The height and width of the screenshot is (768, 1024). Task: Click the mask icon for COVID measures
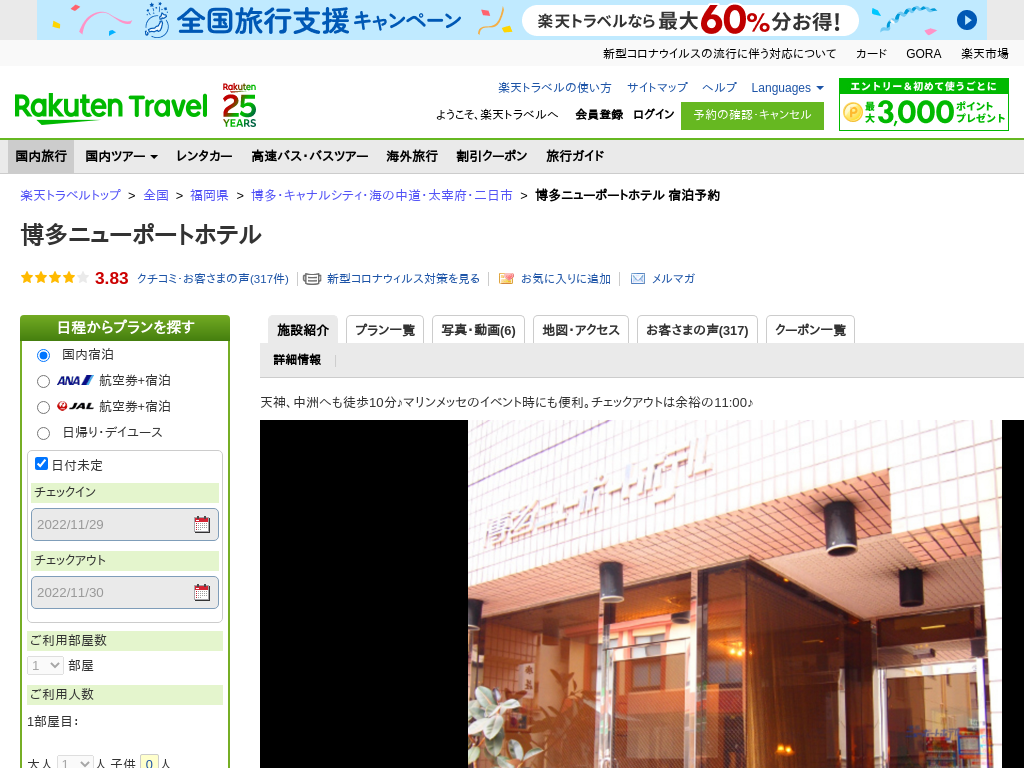pyautogui.click(x=312, y=279)
